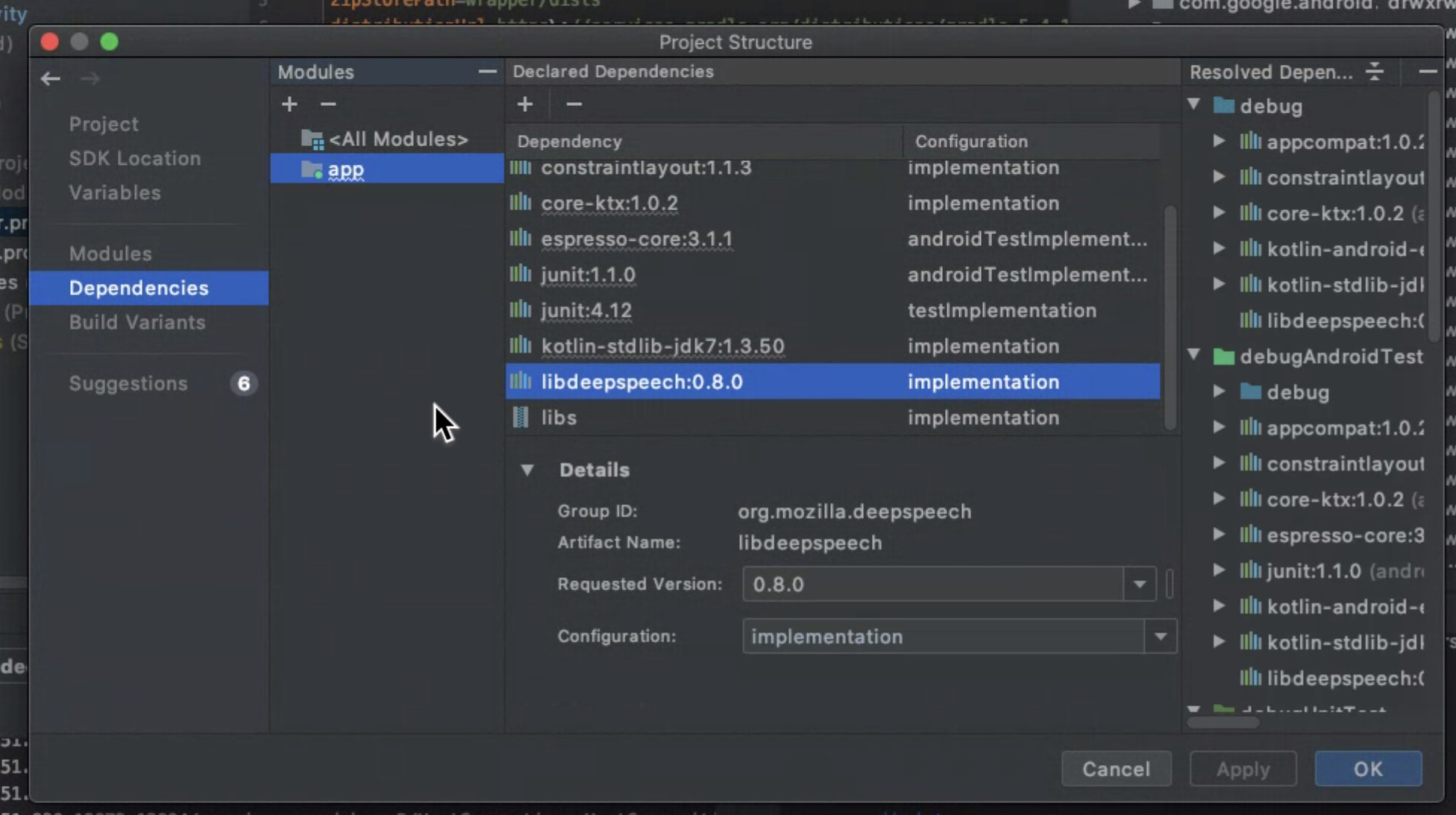Open the Build Variants section
Screen dimensions: 1456x815
tap(136, 322)
